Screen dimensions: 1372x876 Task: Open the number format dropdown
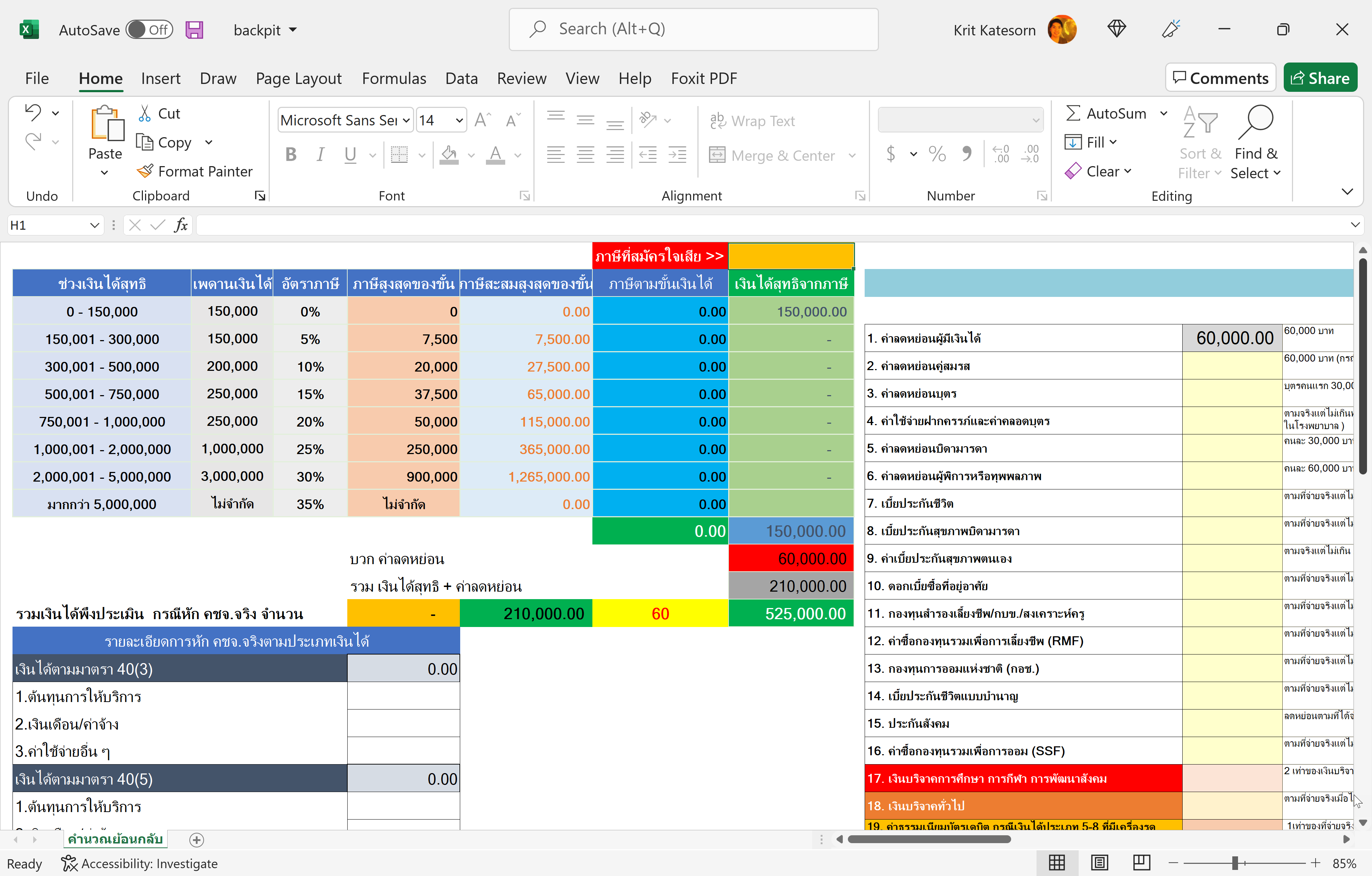click(1036, 121)
